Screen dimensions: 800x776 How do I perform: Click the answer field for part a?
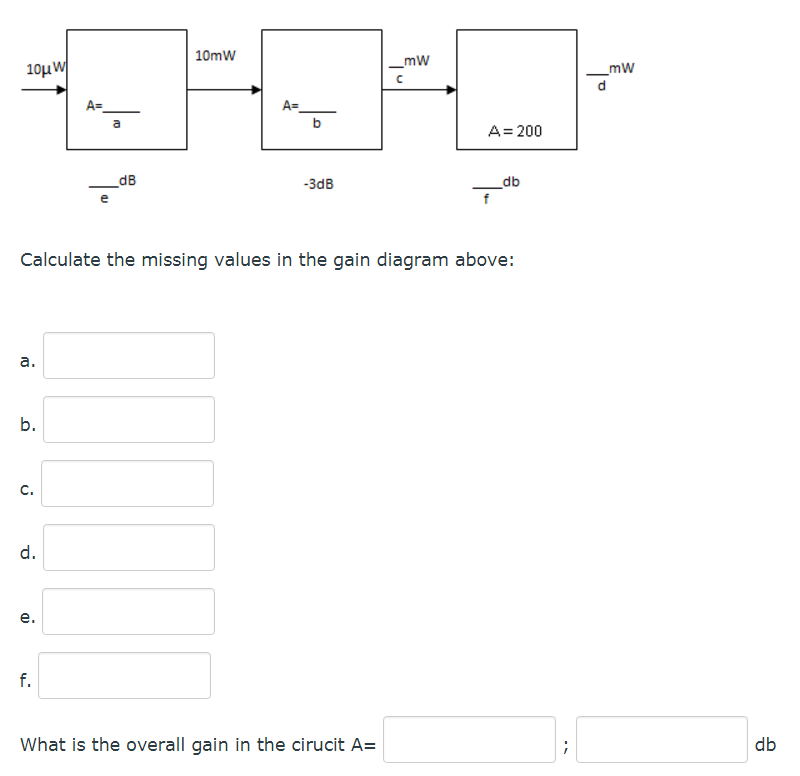pyautogui.click(x=129, y=356)
